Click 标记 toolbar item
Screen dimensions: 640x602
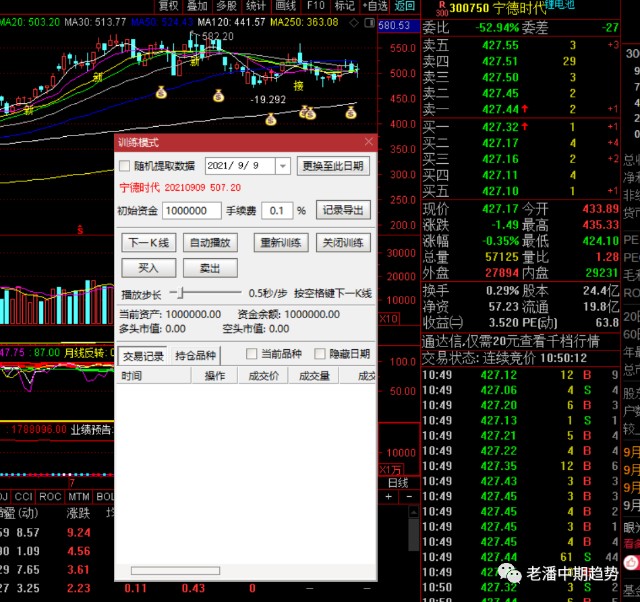(x=344, y=6)
